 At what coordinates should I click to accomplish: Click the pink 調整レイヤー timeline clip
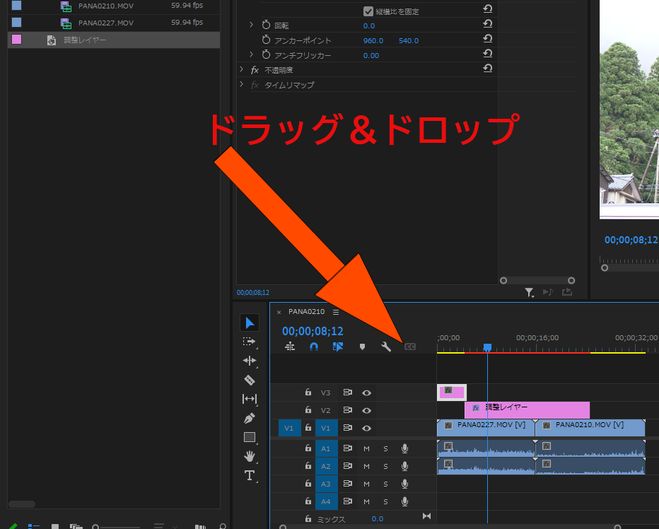coord(527,410)
